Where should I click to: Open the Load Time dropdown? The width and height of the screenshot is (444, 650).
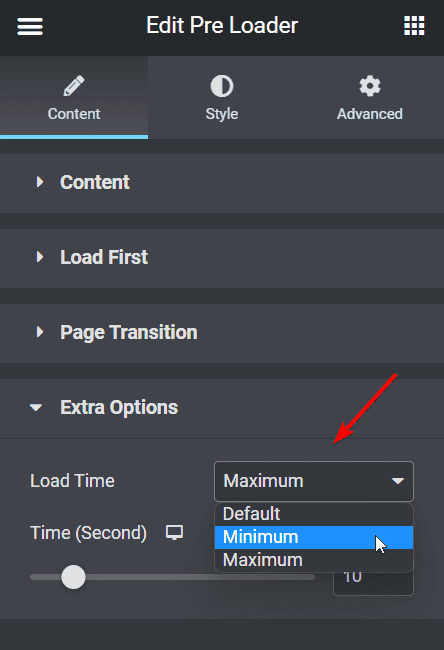(x=314, y=481)
